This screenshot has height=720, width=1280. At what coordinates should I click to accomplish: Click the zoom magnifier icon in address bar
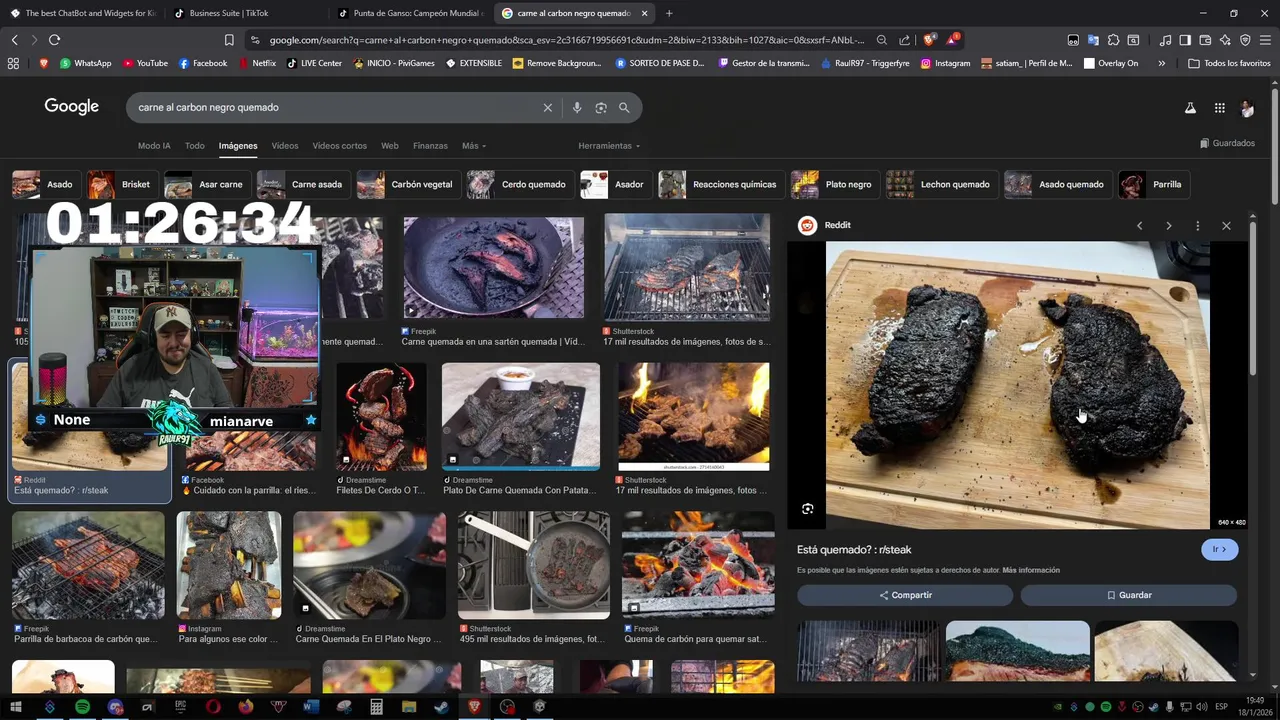881,40
